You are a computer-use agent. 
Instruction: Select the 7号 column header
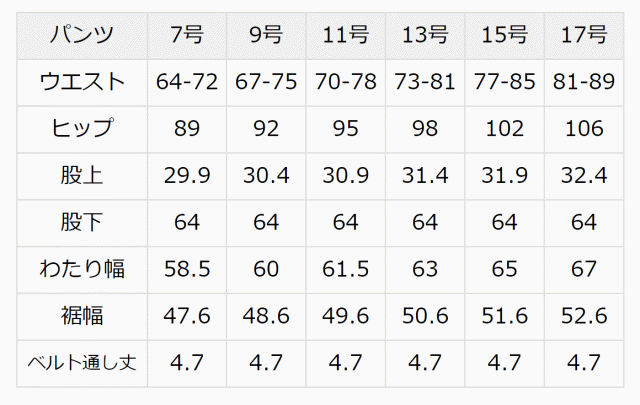(187, 35)
